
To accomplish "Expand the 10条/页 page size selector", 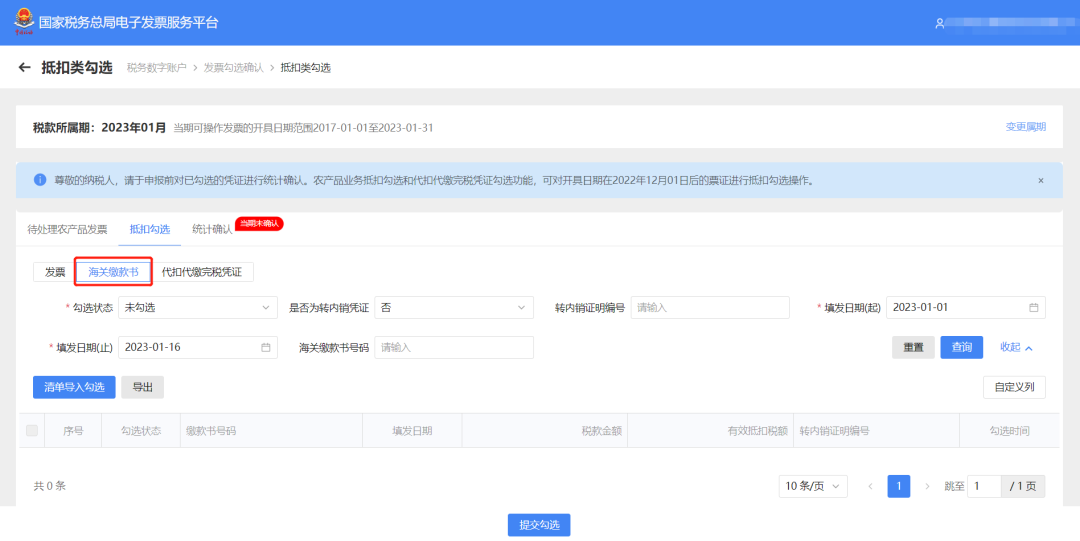I will (x=813, y=487).
